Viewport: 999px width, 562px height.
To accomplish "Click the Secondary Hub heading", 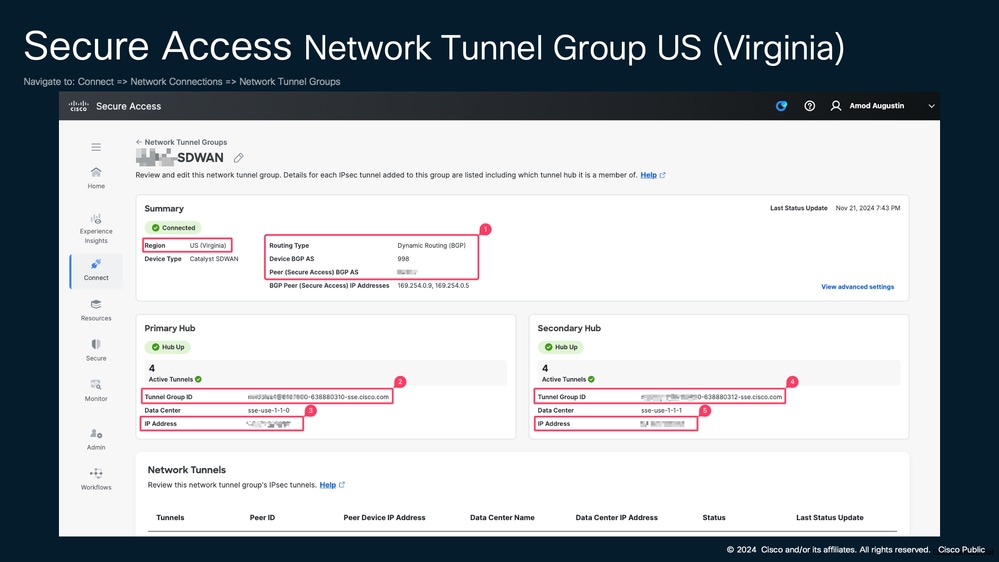I will [x=569, y=328].
